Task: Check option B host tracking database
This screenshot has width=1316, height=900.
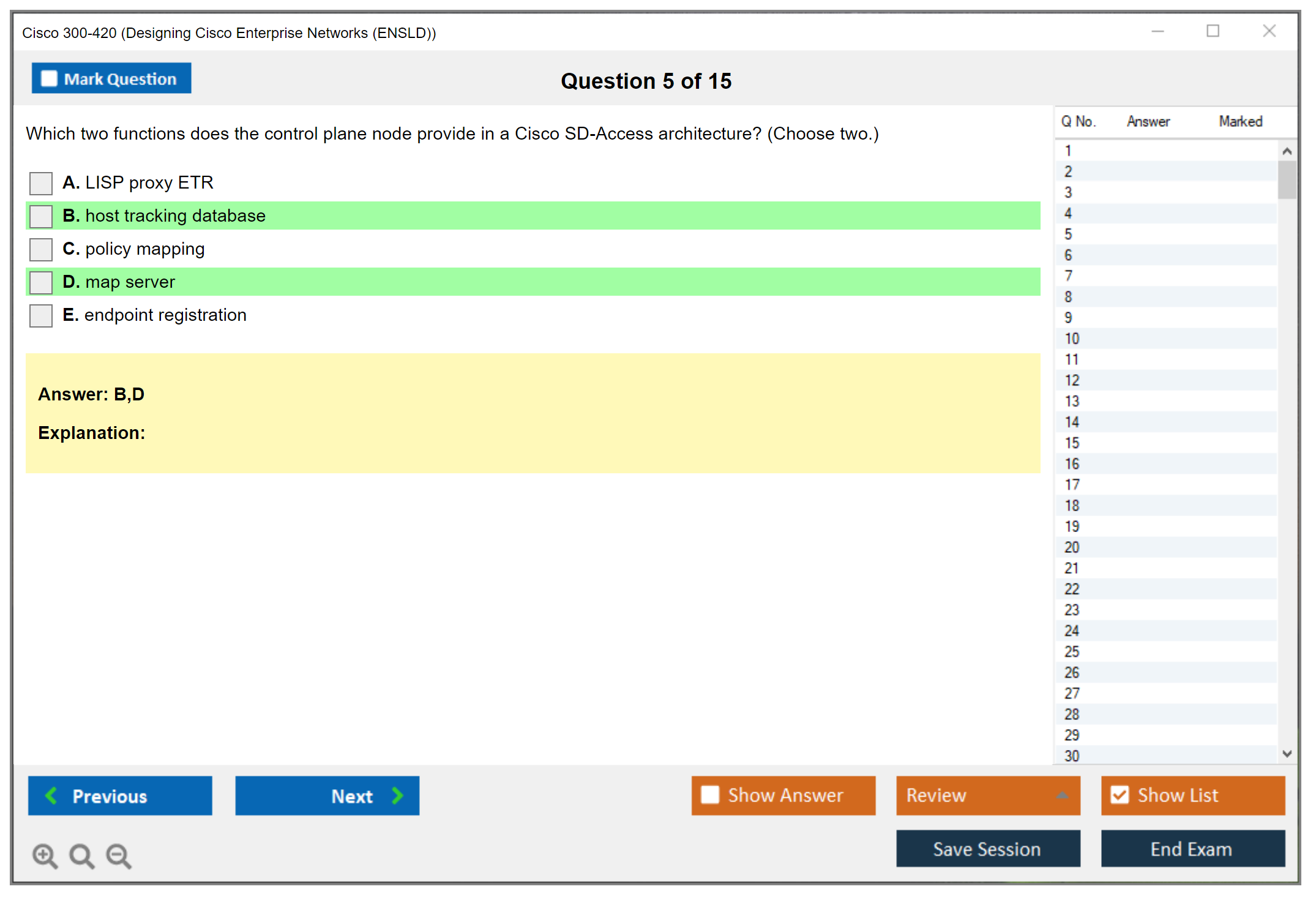Action: click(x=41, y=216)
